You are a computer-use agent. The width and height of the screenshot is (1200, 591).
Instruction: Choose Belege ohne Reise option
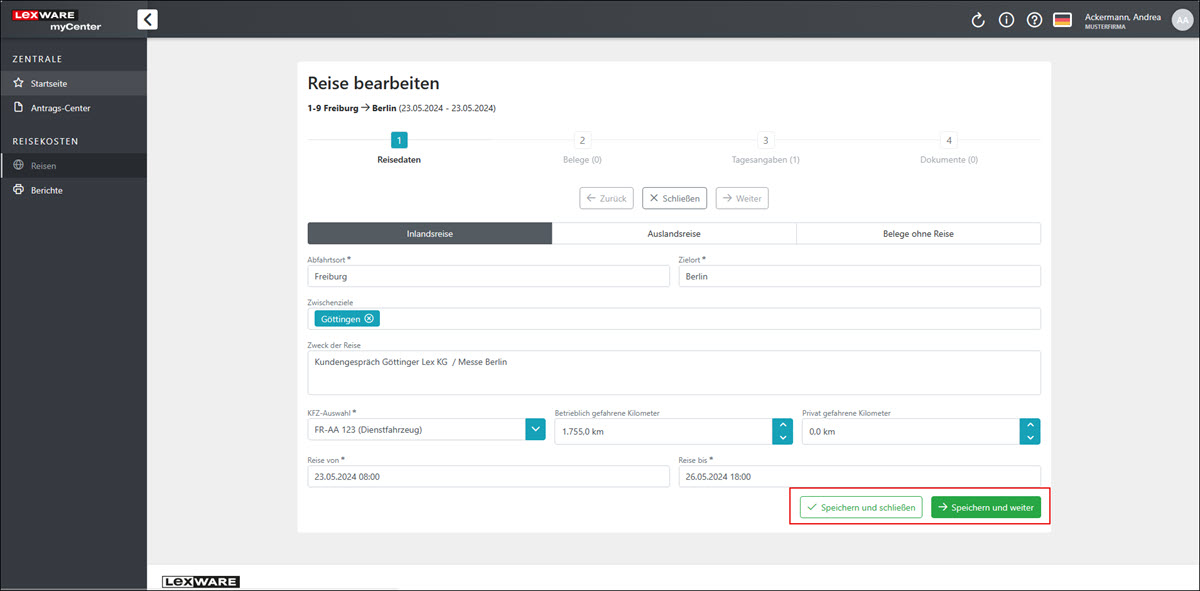(x=918, y=233)
